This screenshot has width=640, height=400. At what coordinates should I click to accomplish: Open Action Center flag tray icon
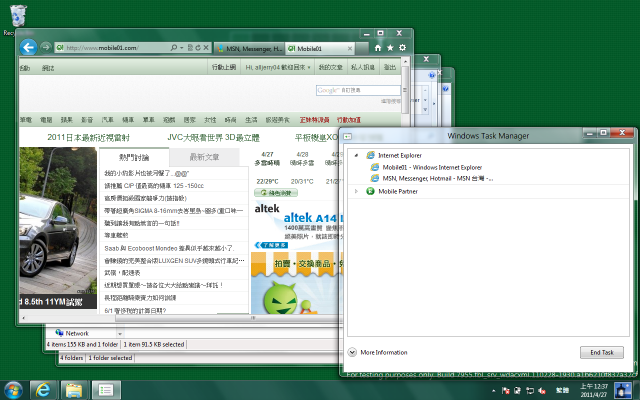505,391
